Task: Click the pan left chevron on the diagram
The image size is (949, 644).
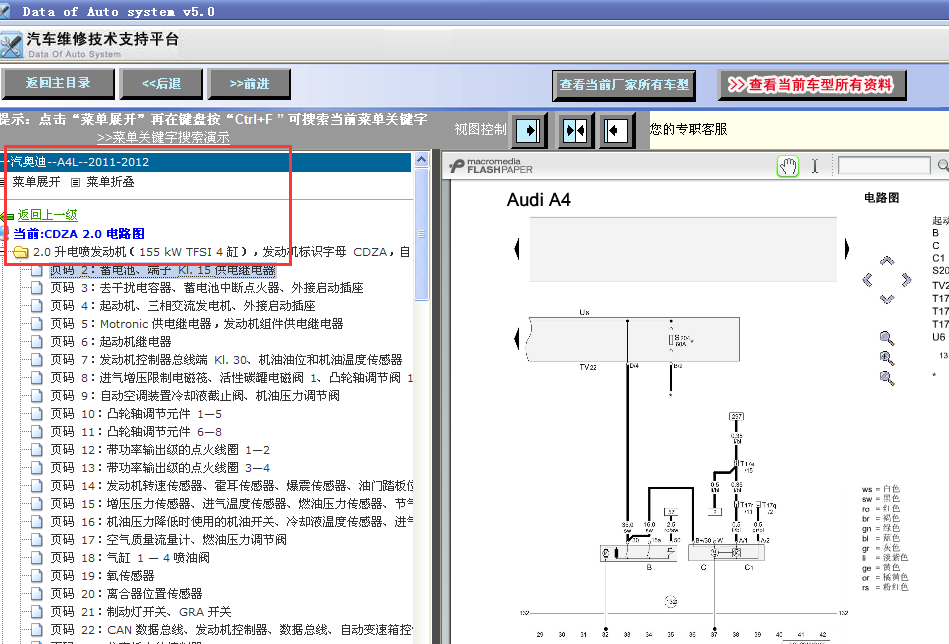Action: (867, 279)
